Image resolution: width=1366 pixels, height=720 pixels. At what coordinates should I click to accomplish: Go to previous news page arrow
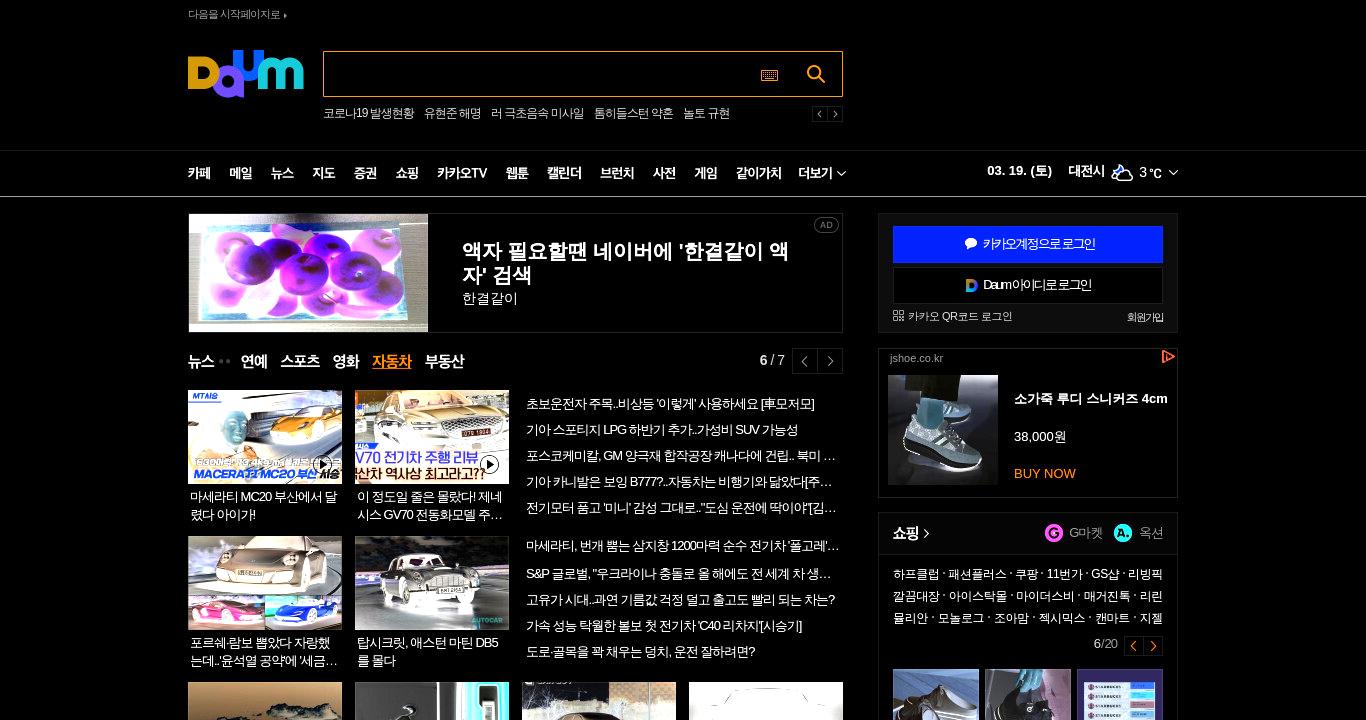(805, 361)
